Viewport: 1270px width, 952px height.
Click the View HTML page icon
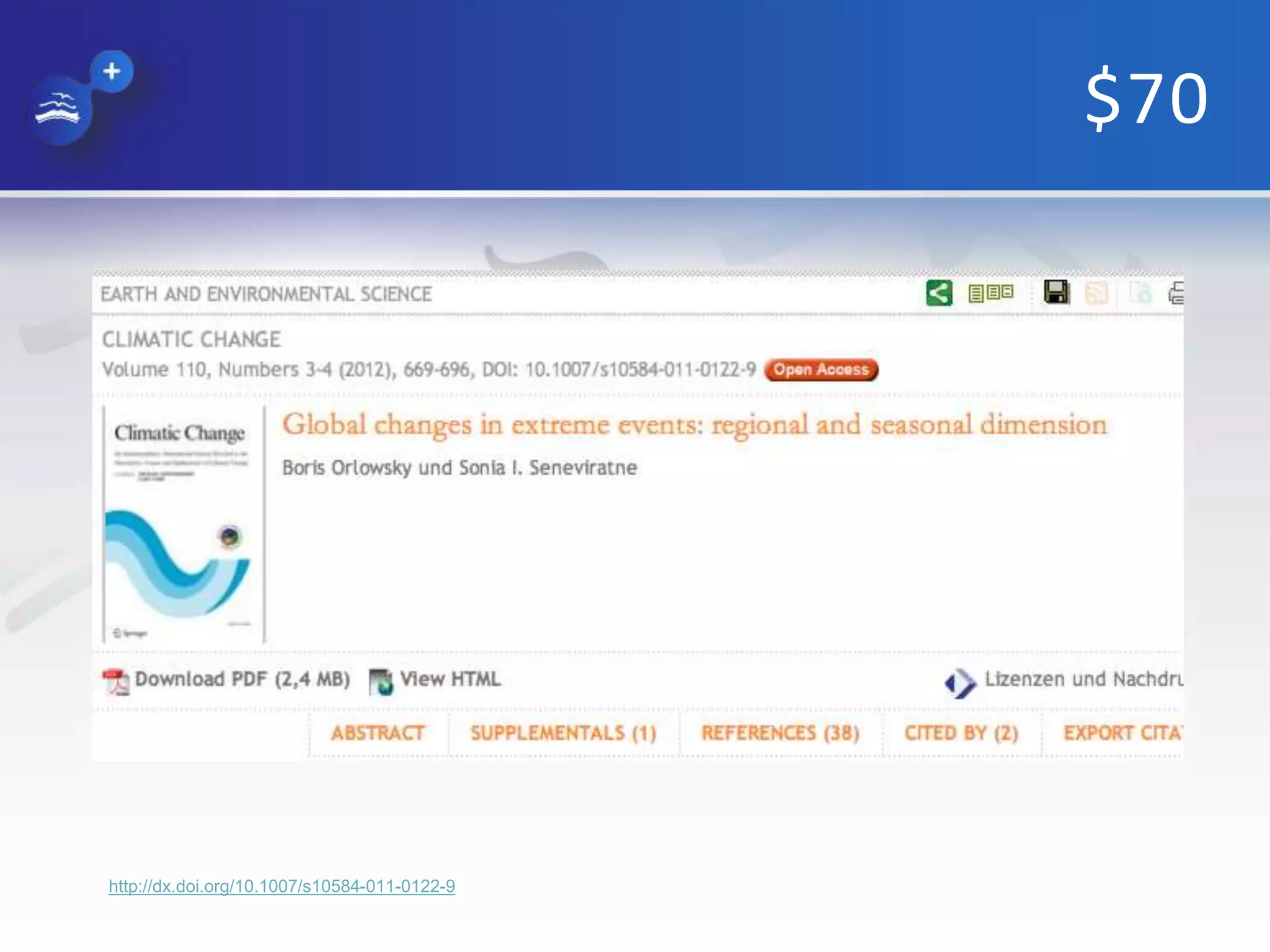tap(381, 682)
